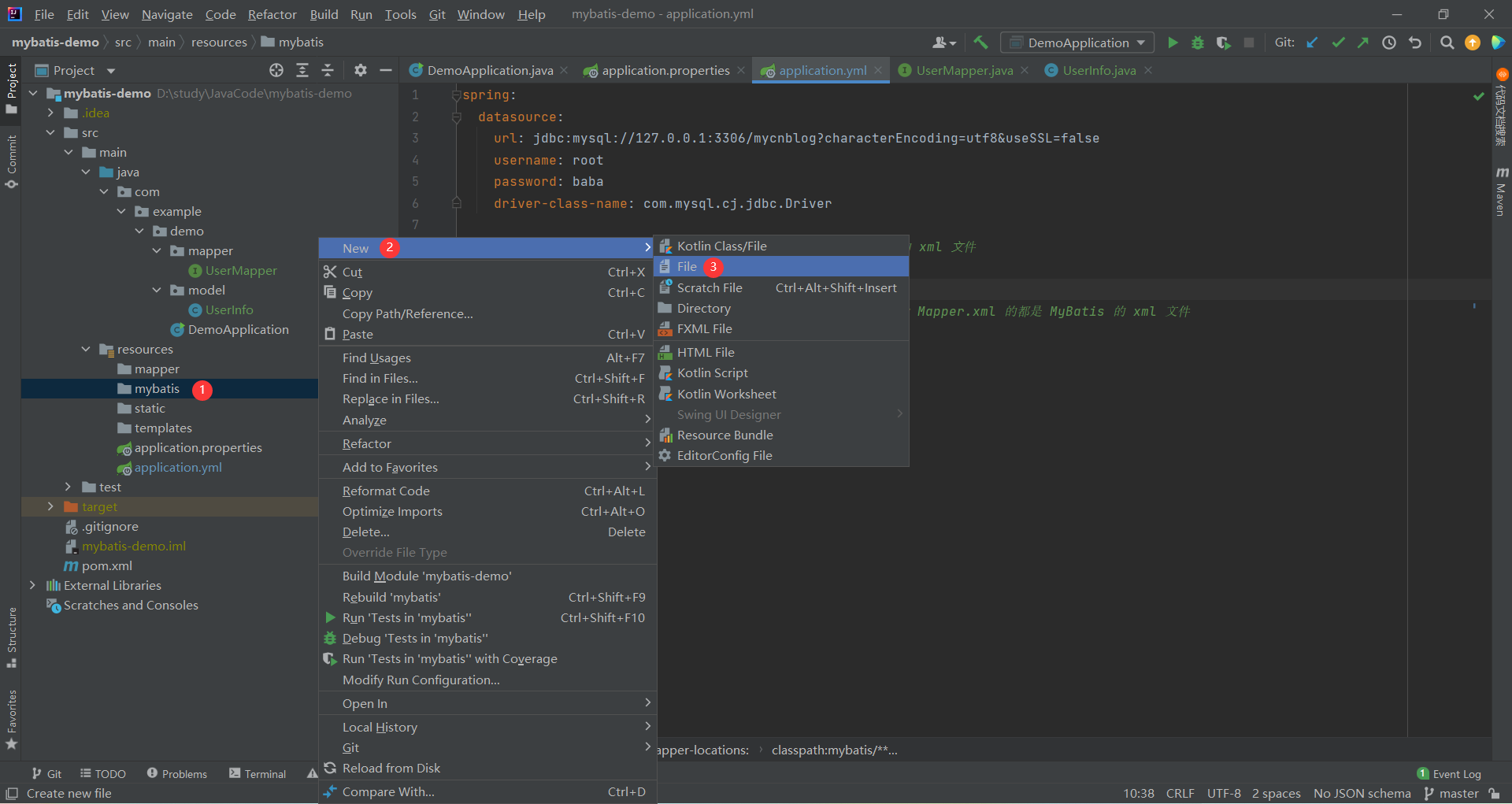
Task: Click '2 spaces' indent setting
Action: (x=1277, y=793)
